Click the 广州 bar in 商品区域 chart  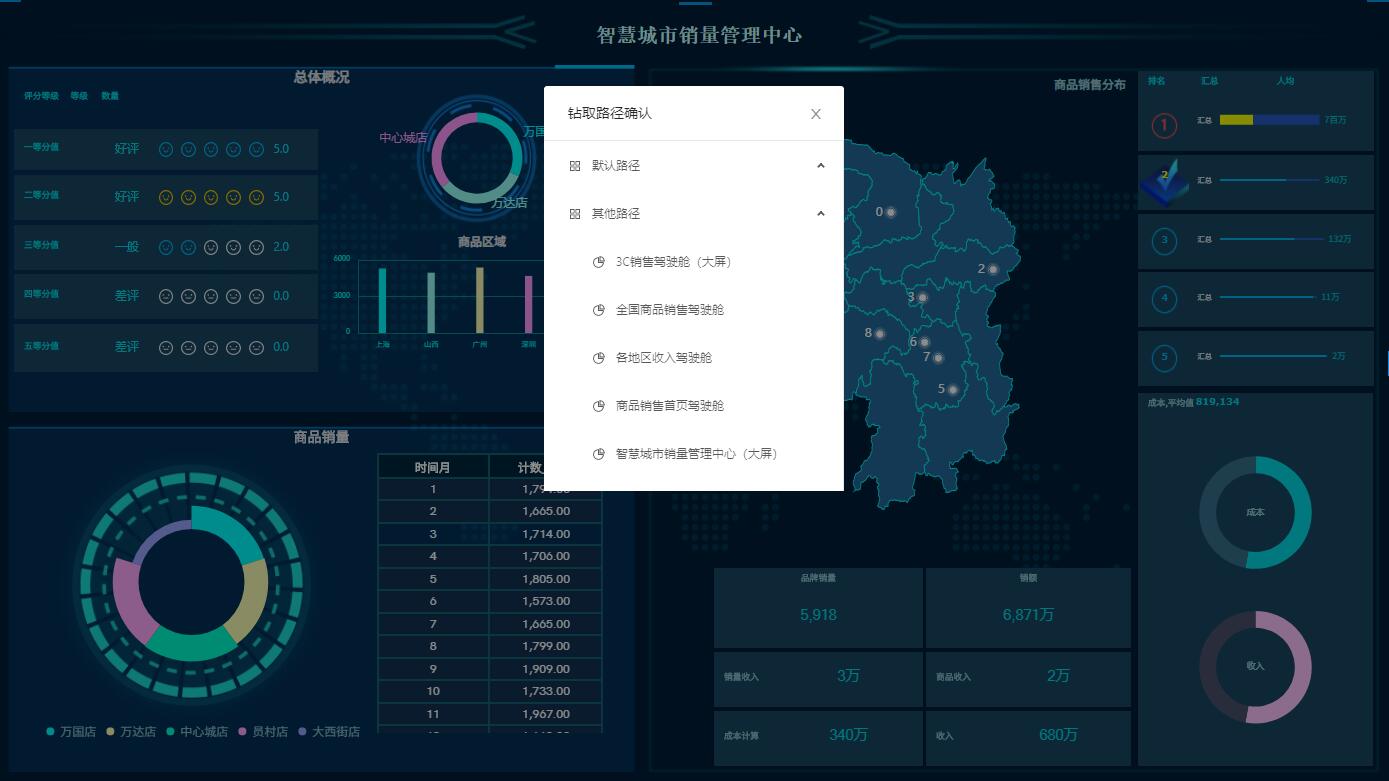(480, 299)
